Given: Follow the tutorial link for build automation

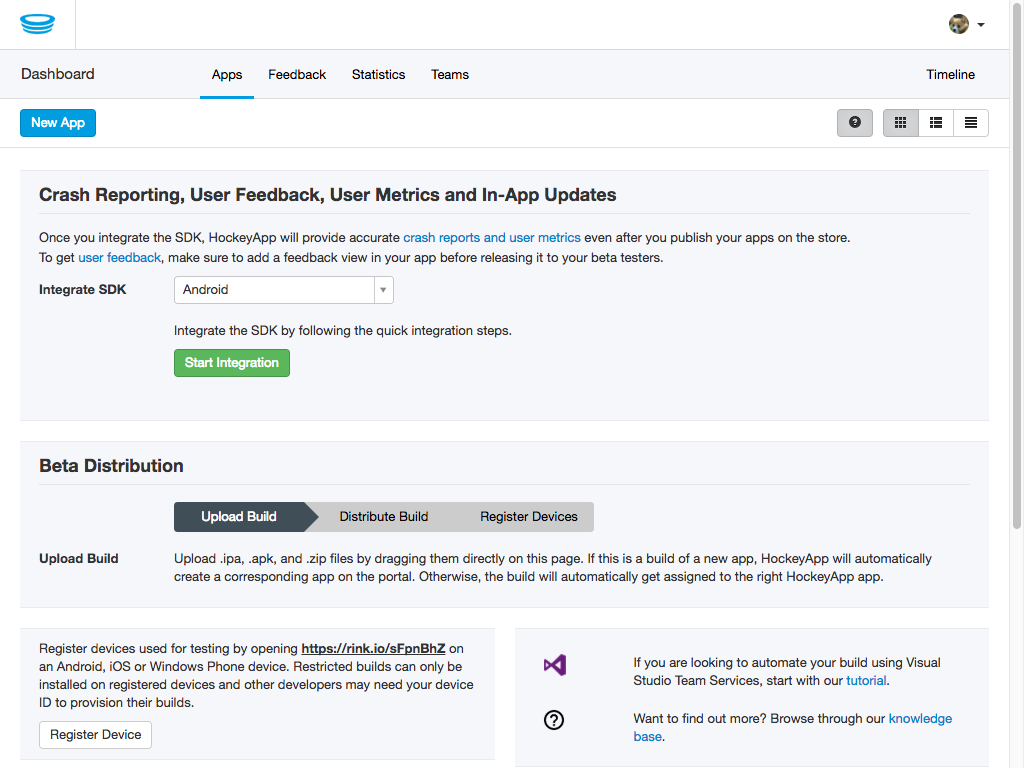Looking at the screenshot, I should pos(866,680).
